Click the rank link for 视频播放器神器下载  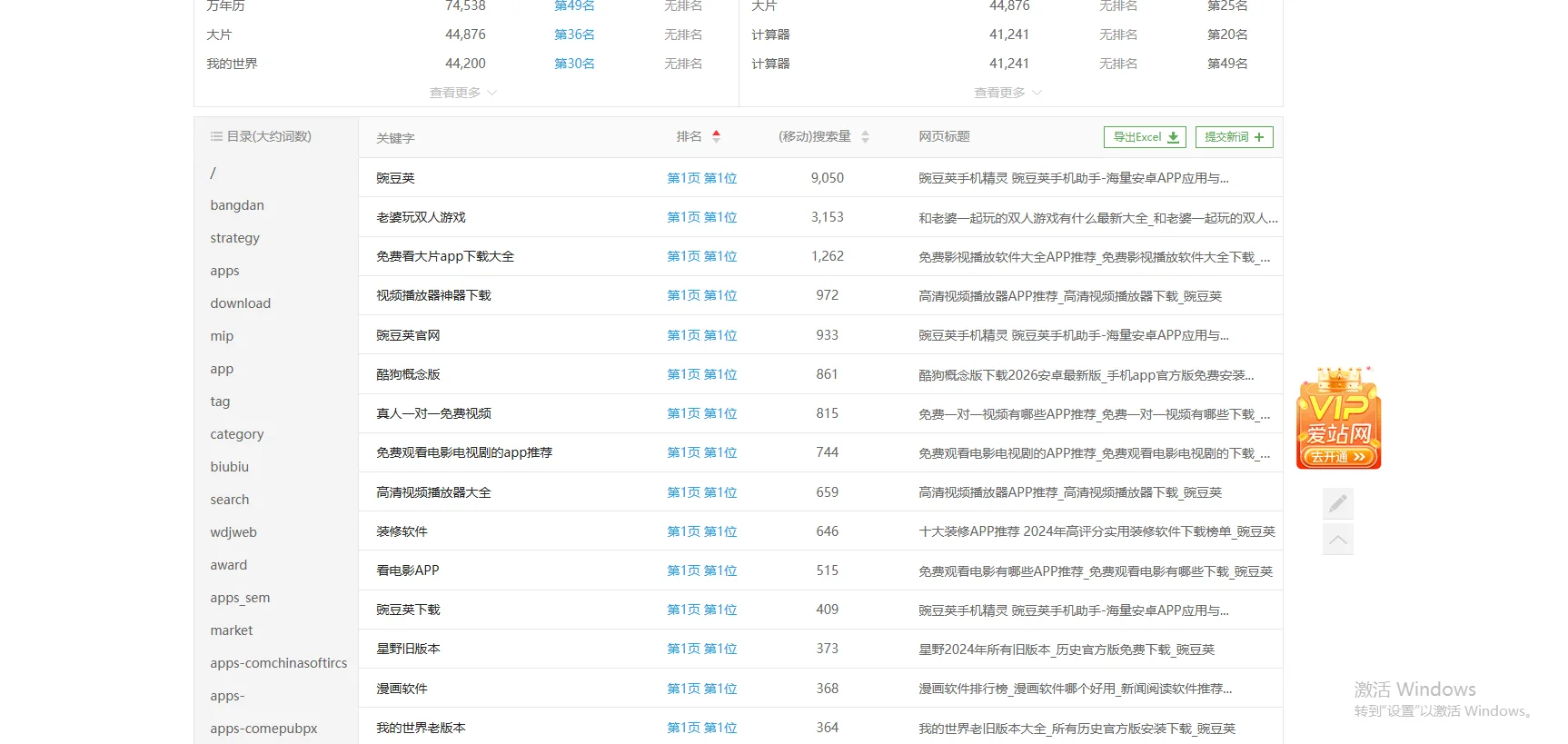(702, 295)
